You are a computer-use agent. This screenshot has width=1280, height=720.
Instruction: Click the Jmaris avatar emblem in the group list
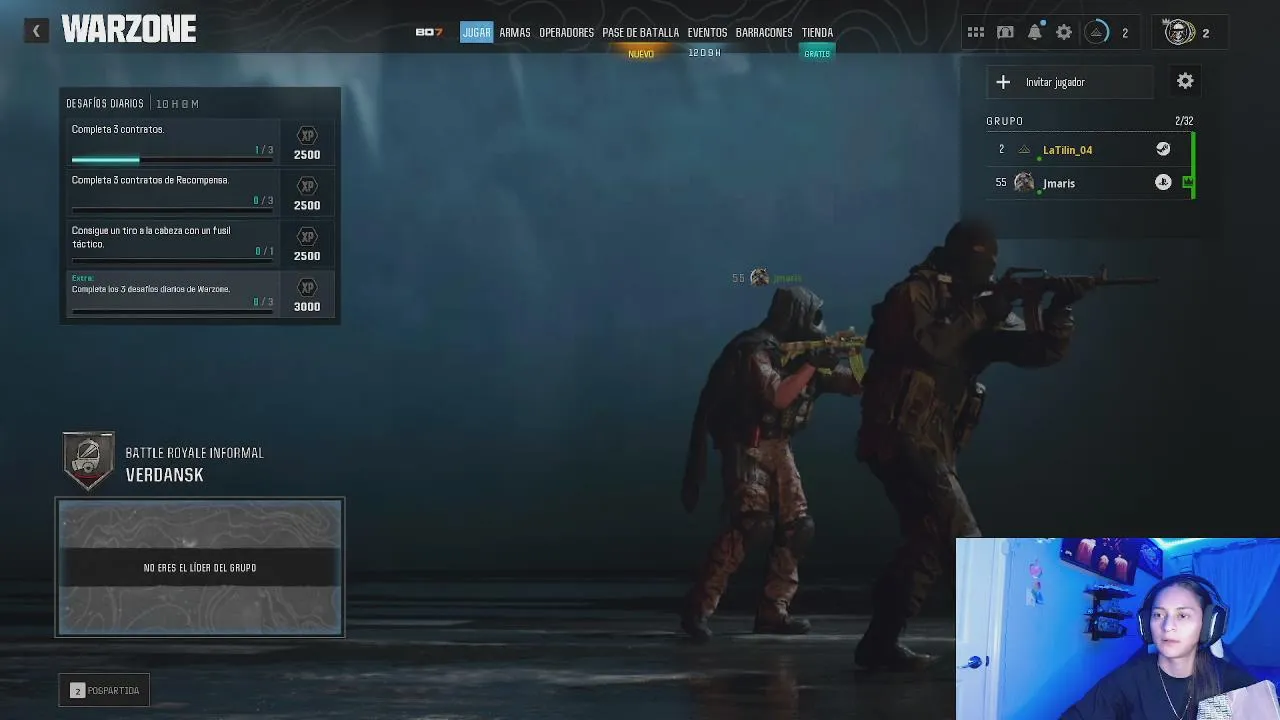pyautogui.click(x=1024, y=182)
